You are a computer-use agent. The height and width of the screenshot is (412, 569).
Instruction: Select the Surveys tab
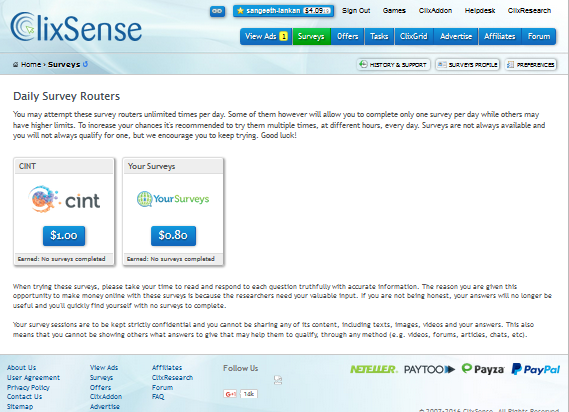click(311, 36)
